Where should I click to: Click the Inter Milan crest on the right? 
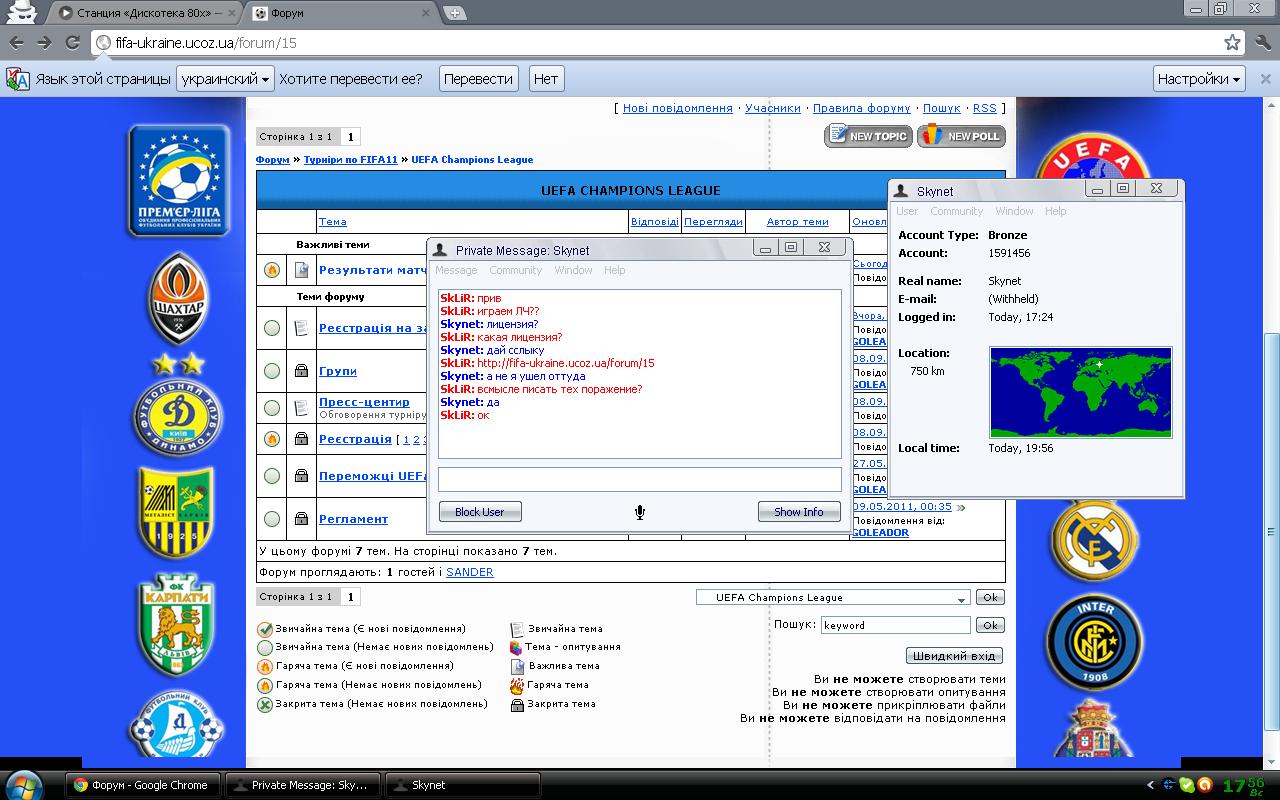click(x=1094, y=642)
